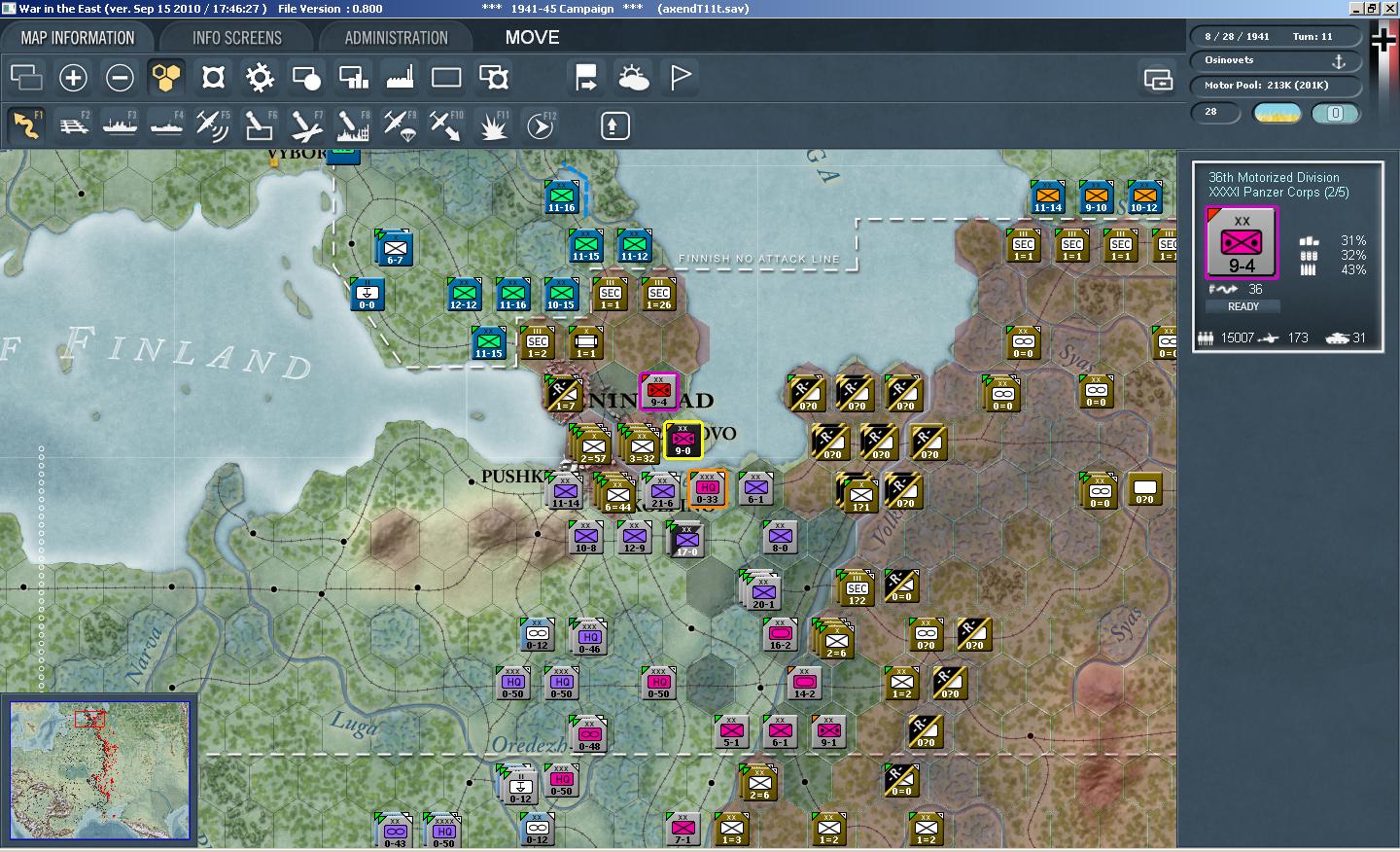Select the Finnish 6-7 infantry counter

click(395, 249)
